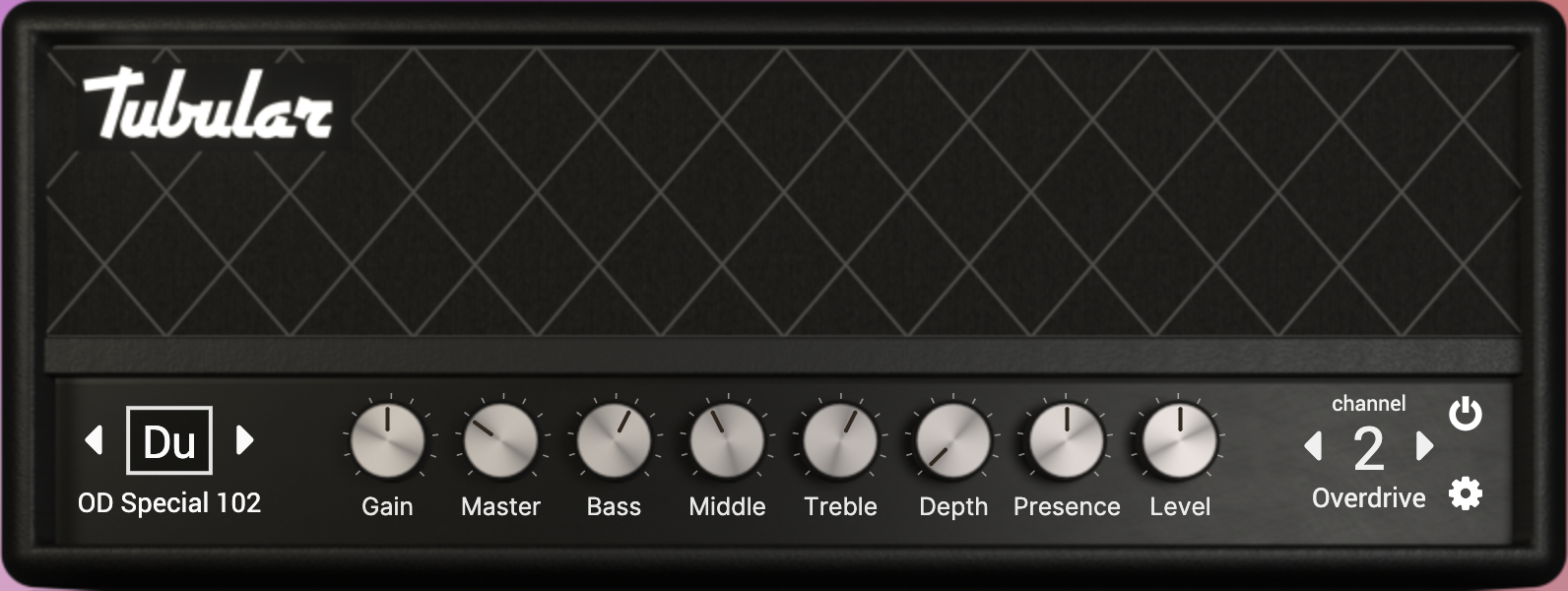This screenshot has height=591, width=1568.
Task: Select the previous amp model arrow
Action: (95, 439)
